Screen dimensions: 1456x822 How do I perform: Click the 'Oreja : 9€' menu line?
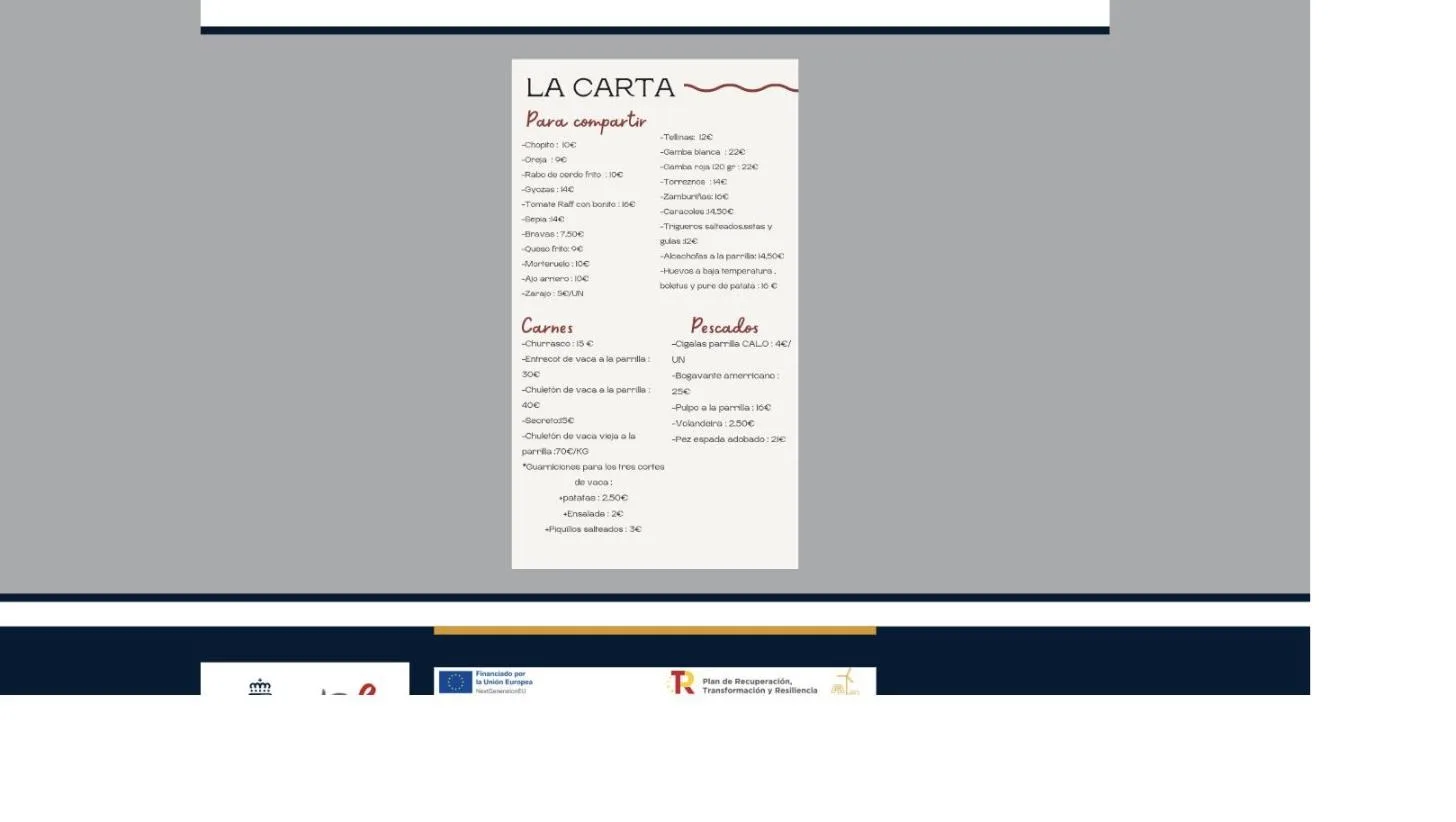coord(544,160)
